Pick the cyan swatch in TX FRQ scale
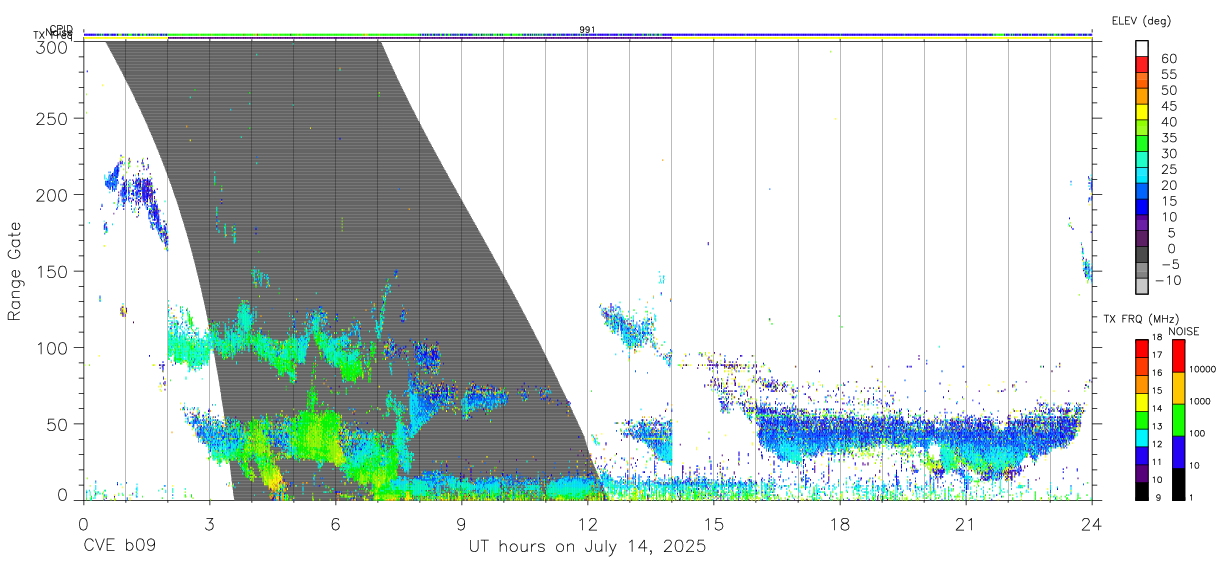1228x567 pixels. pyautogui.click(x=1142, y=438)
